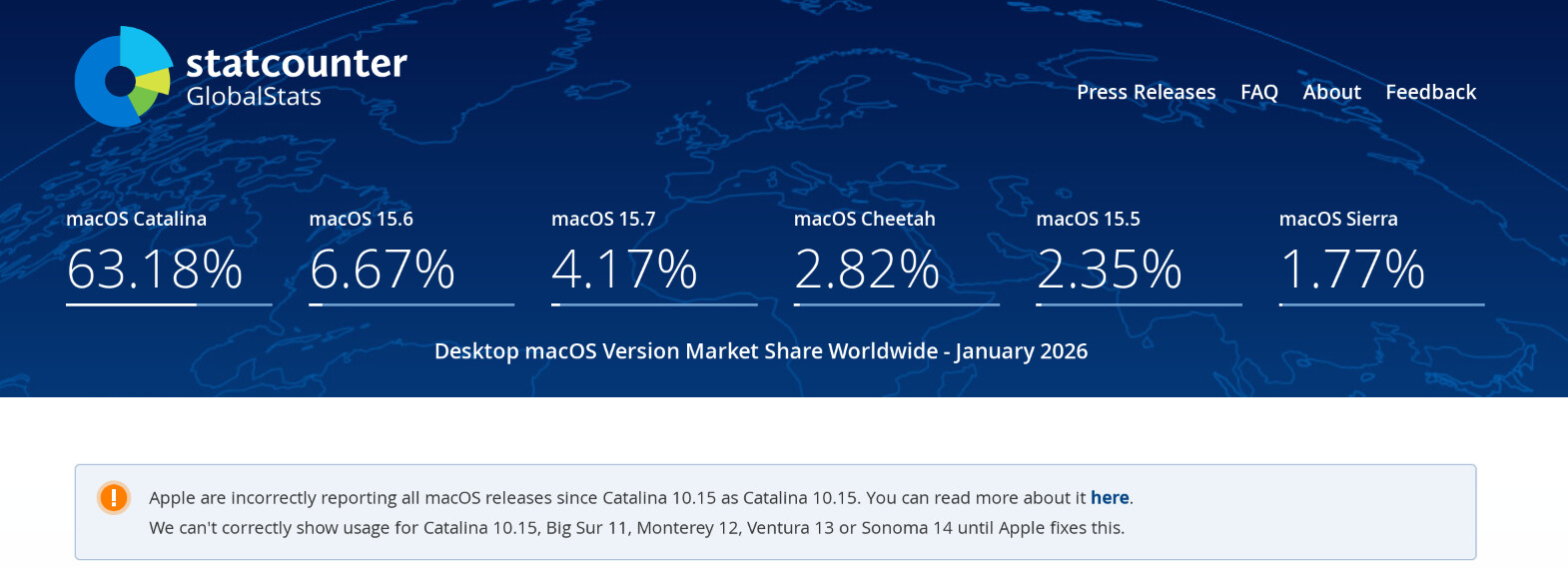Go to the FAQ menu item
This screenshot has width=1568, height=568.
(x=1258, y=92)
